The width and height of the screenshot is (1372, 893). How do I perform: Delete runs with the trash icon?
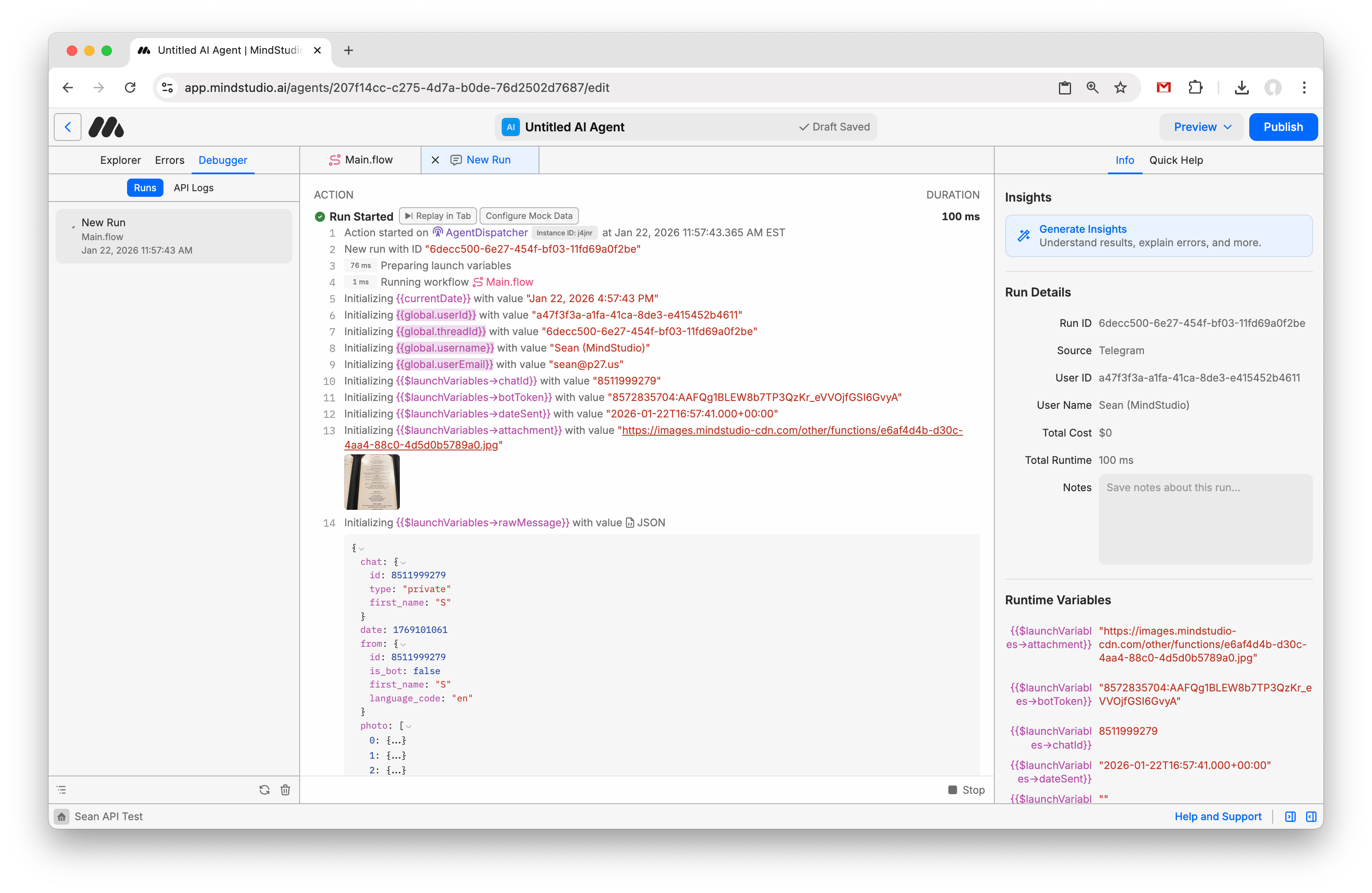click(285, 790)
